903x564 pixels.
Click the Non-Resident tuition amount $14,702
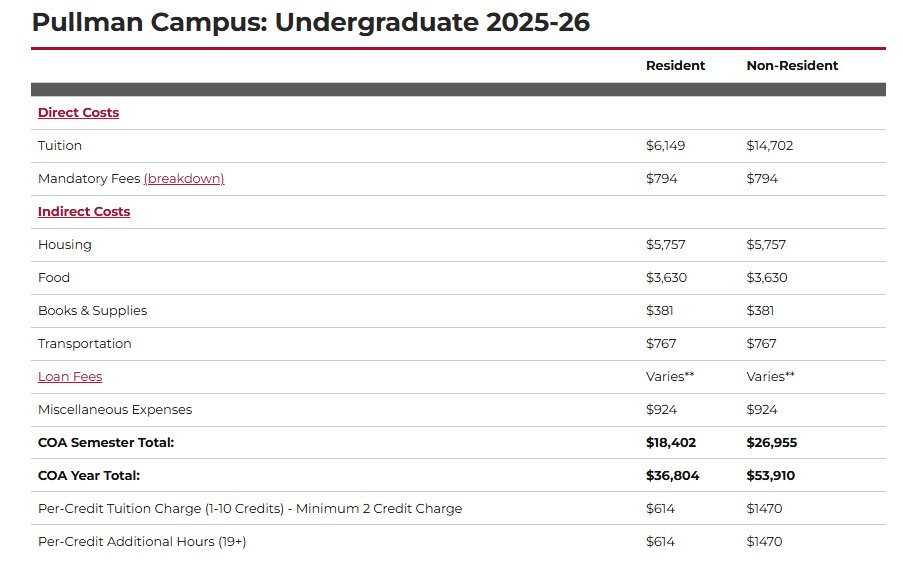point(769,146)
